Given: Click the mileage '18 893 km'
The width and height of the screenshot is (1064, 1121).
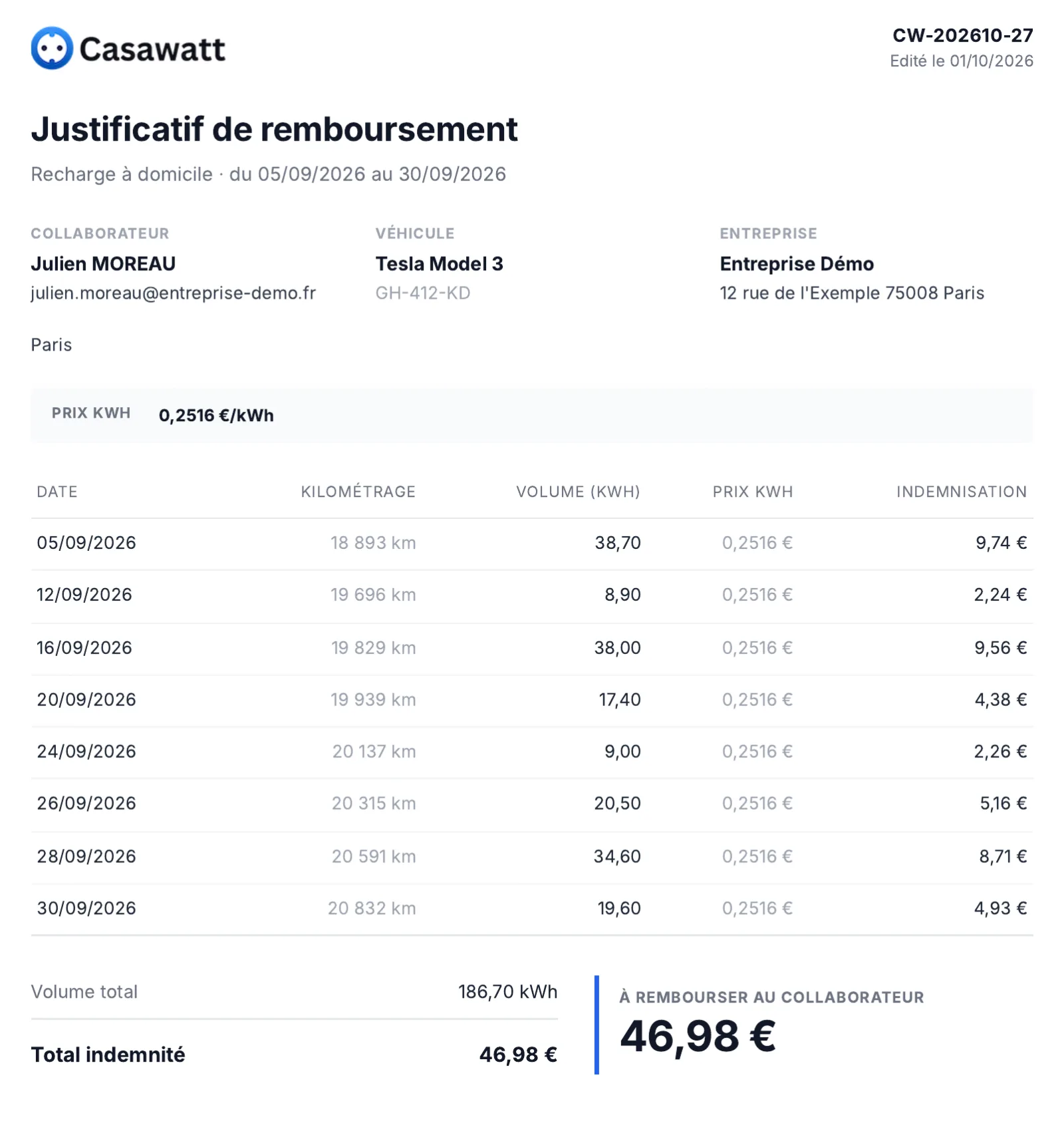Looking at the screenshot, I should tap(373, 543).
